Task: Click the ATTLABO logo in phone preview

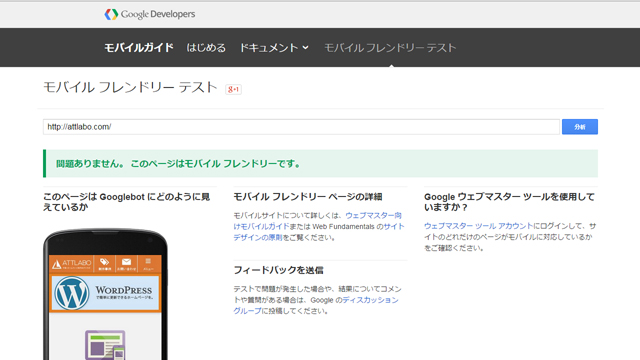Action: [72, 264]
